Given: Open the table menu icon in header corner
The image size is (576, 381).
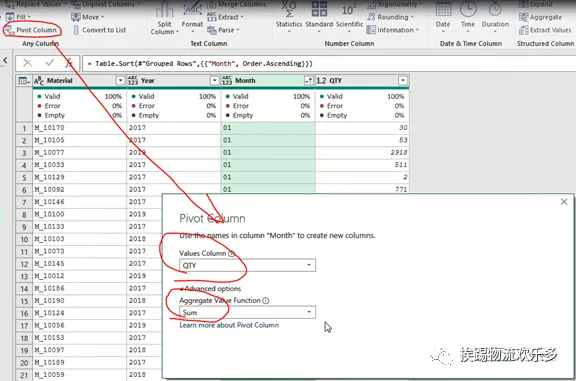Looking at the screenshot, I should [24, 80].
